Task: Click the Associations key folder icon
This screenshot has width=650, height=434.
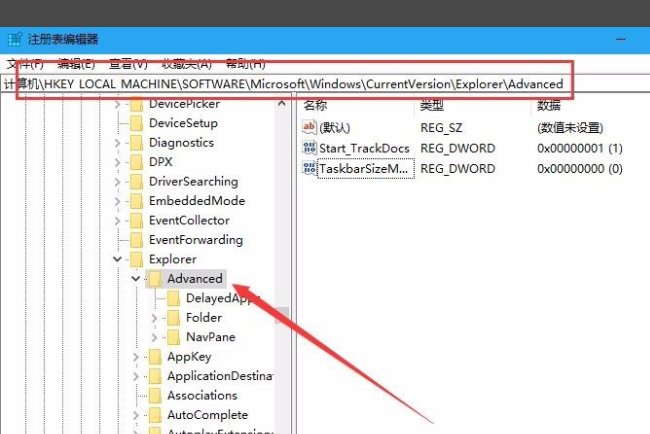Action: point(155,395)
